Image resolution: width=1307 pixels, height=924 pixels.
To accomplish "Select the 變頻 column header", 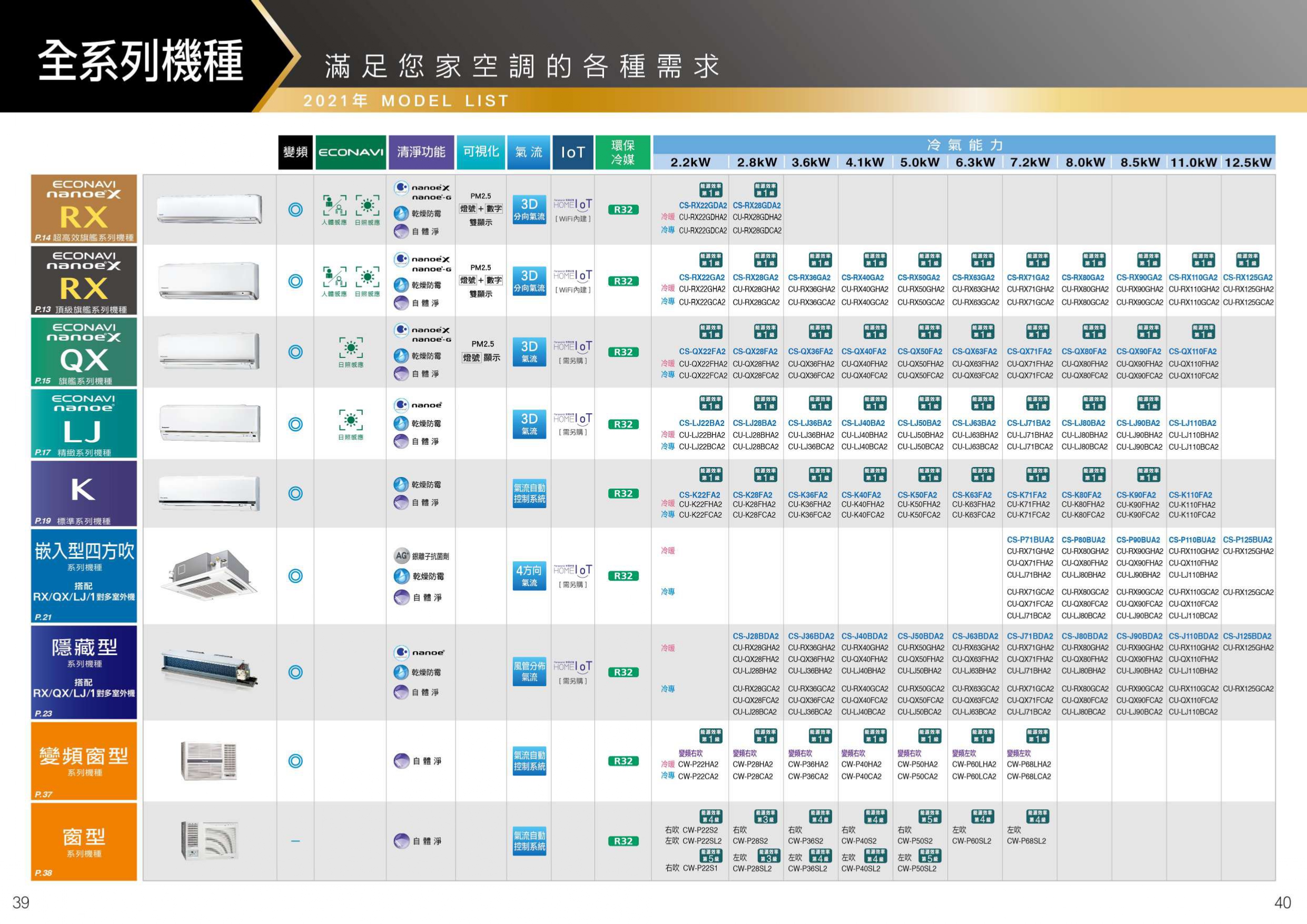I will pyautogui.click(x=295, y=152).
